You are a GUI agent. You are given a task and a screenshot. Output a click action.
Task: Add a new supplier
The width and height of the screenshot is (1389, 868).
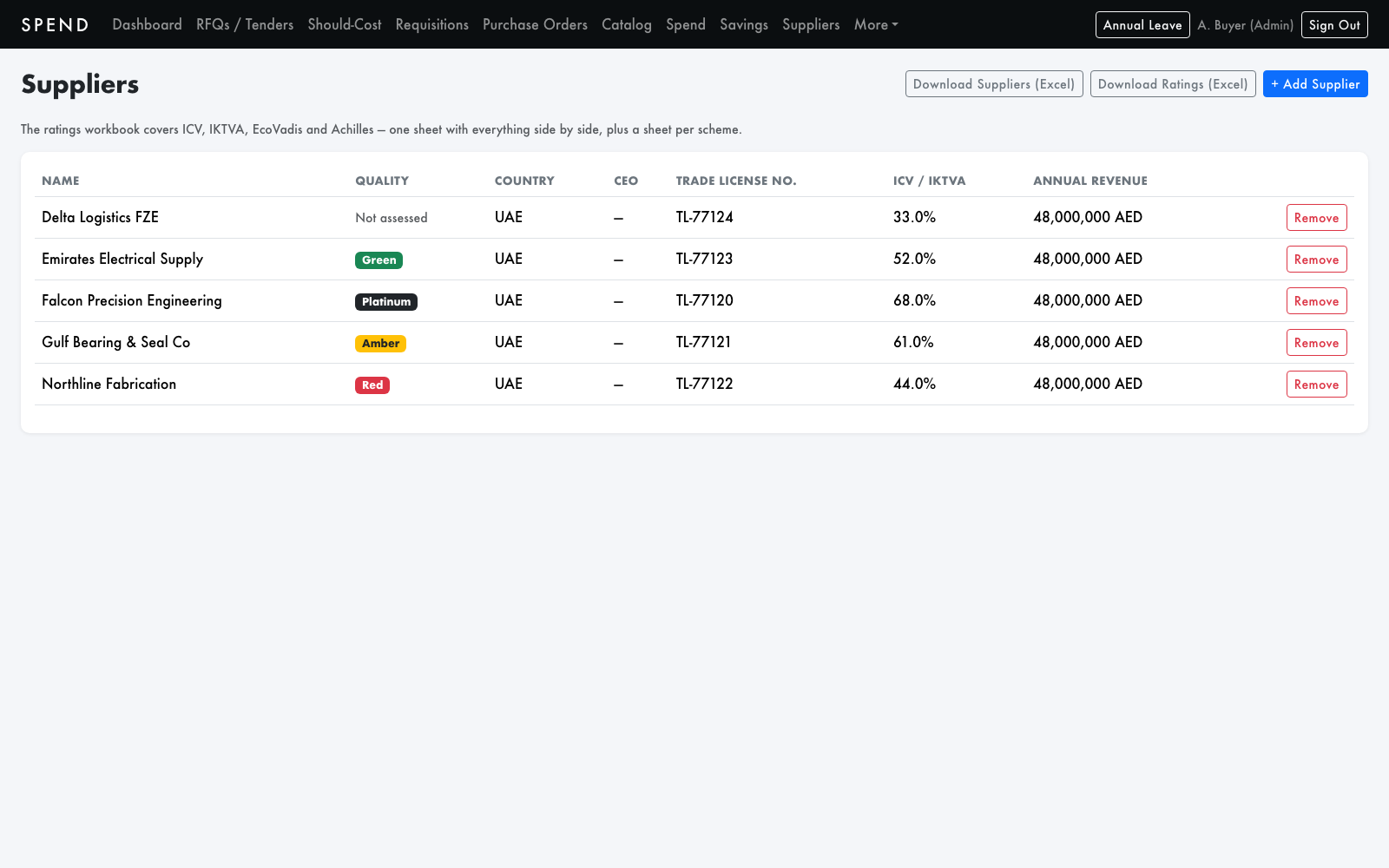pos(1315,84)
